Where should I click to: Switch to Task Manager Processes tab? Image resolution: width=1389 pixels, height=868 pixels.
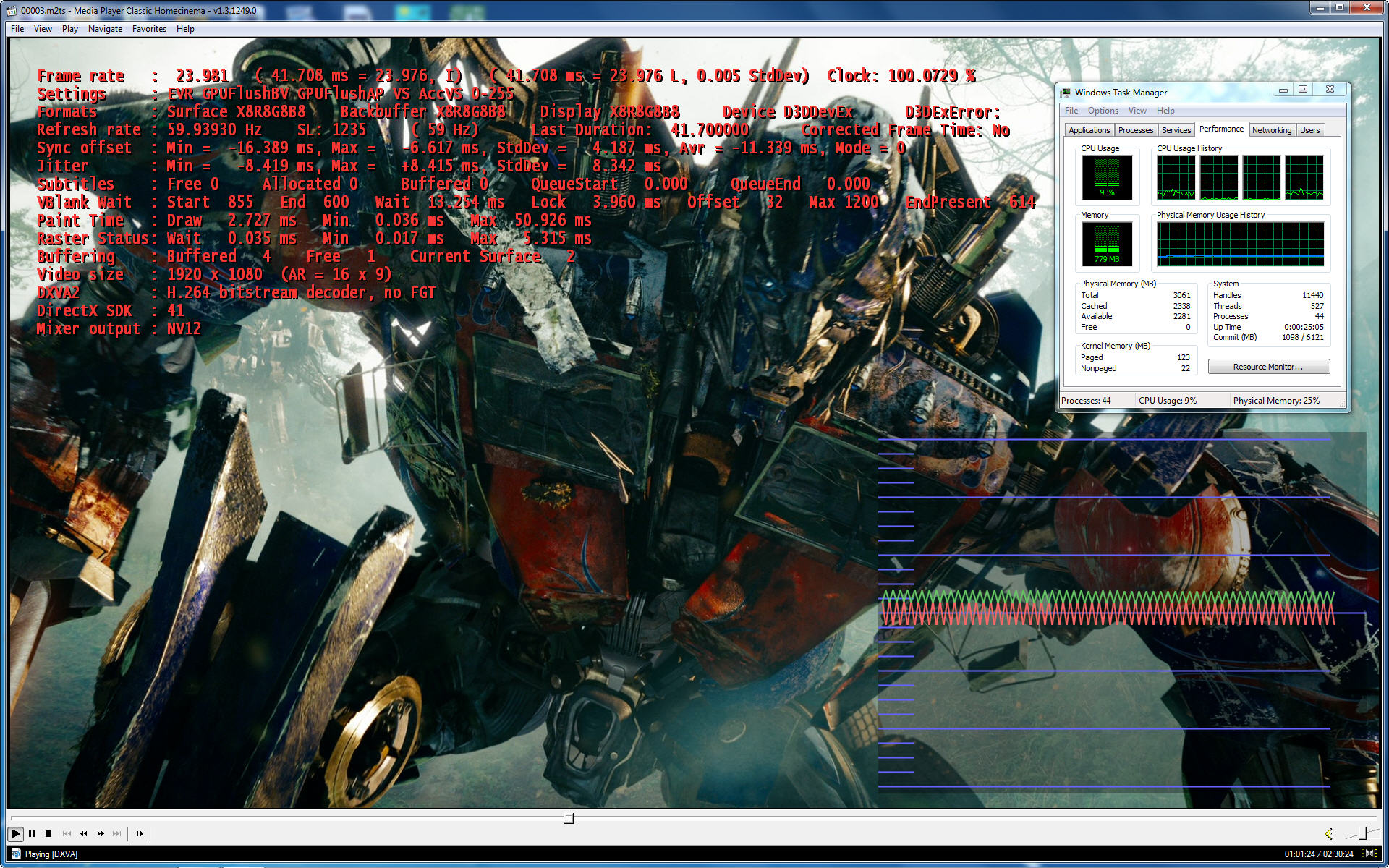click(x=1135, y=130)
